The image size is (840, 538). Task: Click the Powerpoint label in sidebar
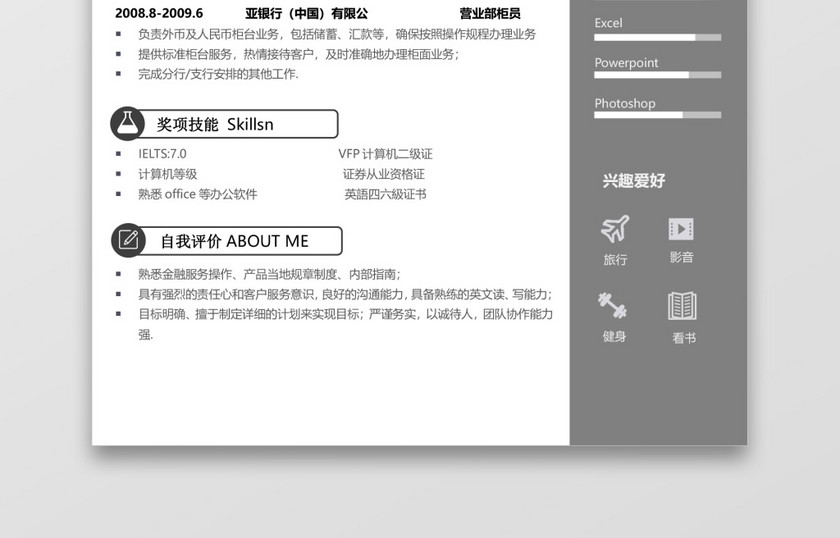click(x=626, y=63)
